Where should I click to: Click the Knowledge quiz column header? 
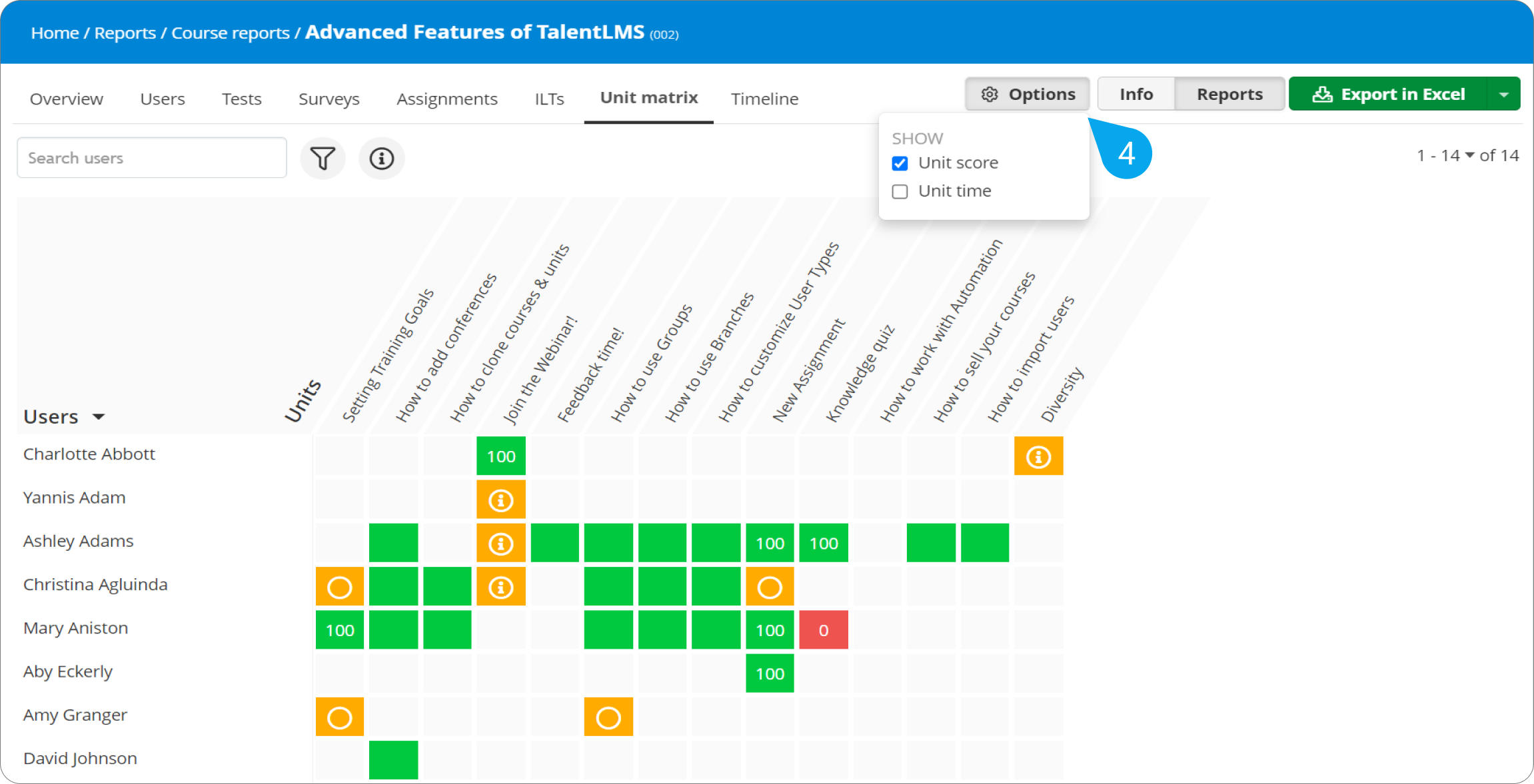pos(860,374)
